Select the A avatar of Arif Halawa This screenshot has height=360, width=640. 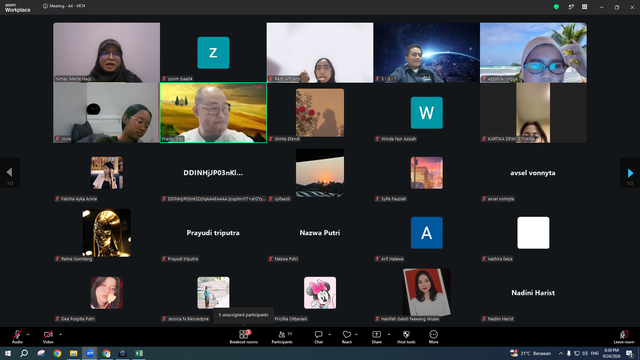pos(427,233)
